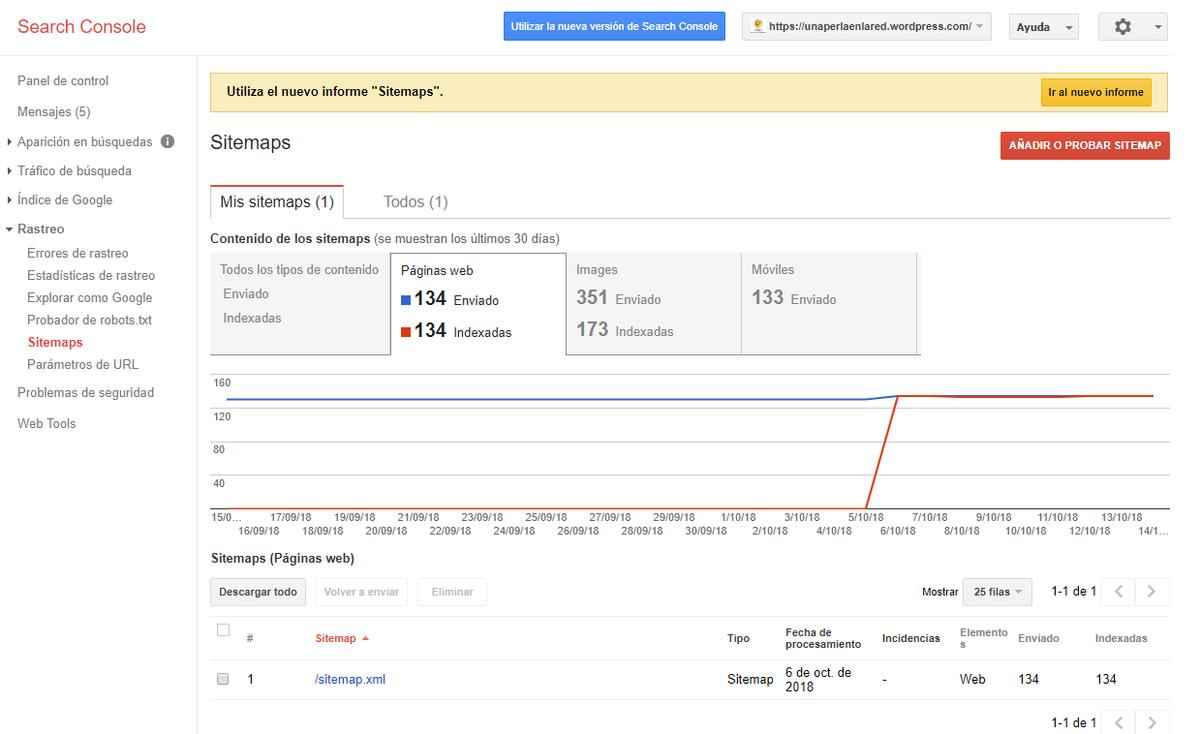
Task: Click the settings gear icon
Action: click(x=1122, y=27)
